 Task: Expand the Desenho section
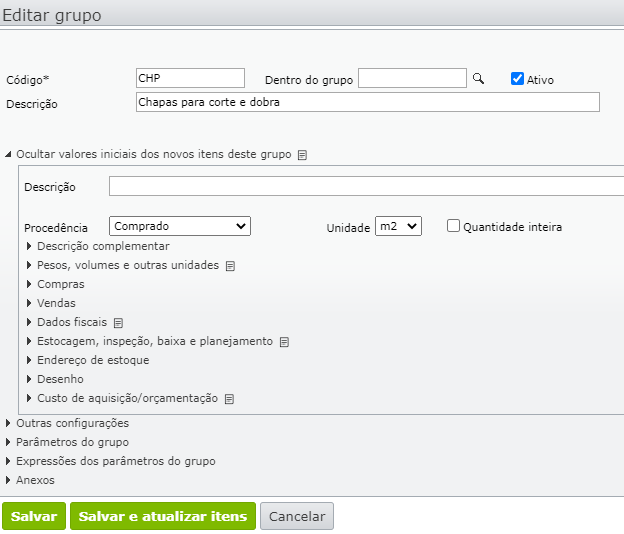click(x=55, y=379)
